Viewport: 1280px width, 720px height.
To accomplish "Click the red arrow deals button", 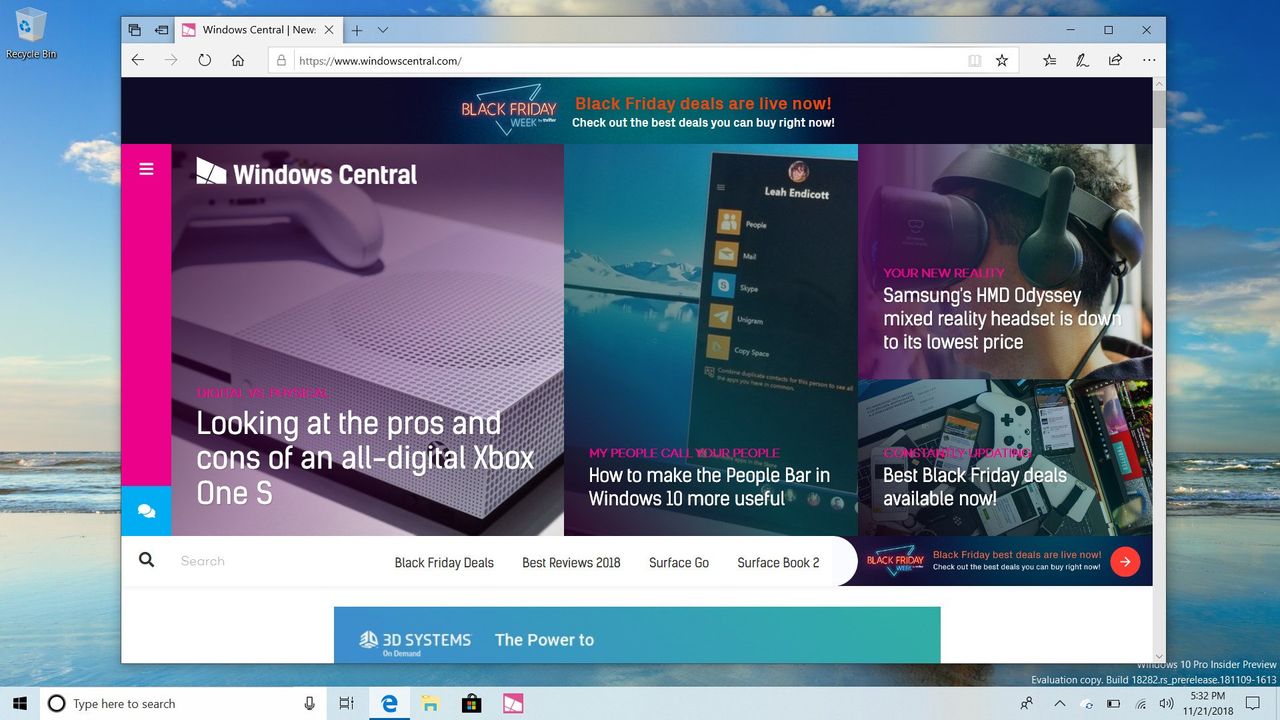I will tap(1125, 561).
